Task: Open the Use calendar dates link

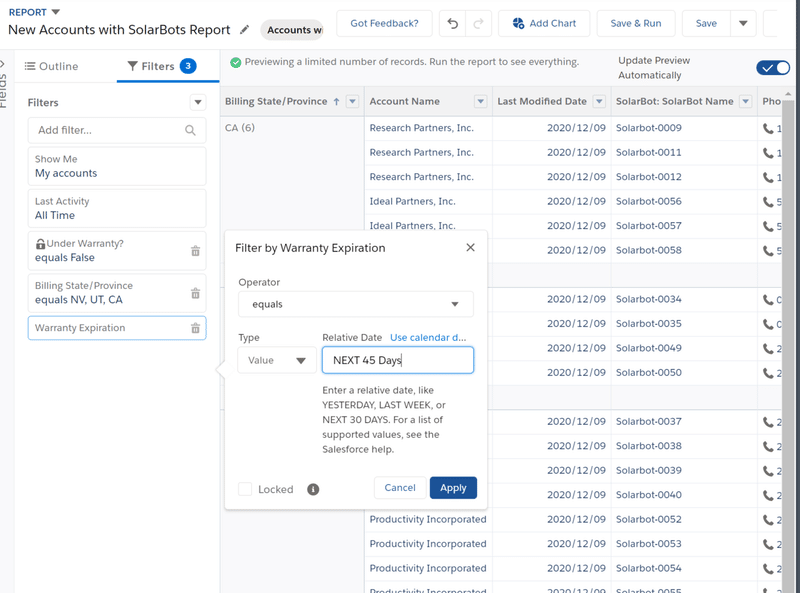Action: (x=428, y=337)
